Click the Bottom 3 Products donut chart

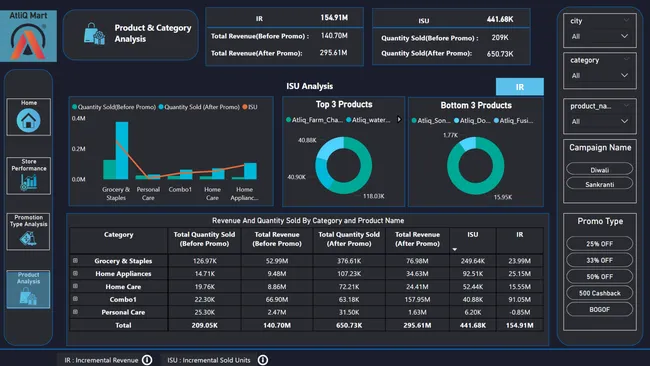tap(475, 166)
